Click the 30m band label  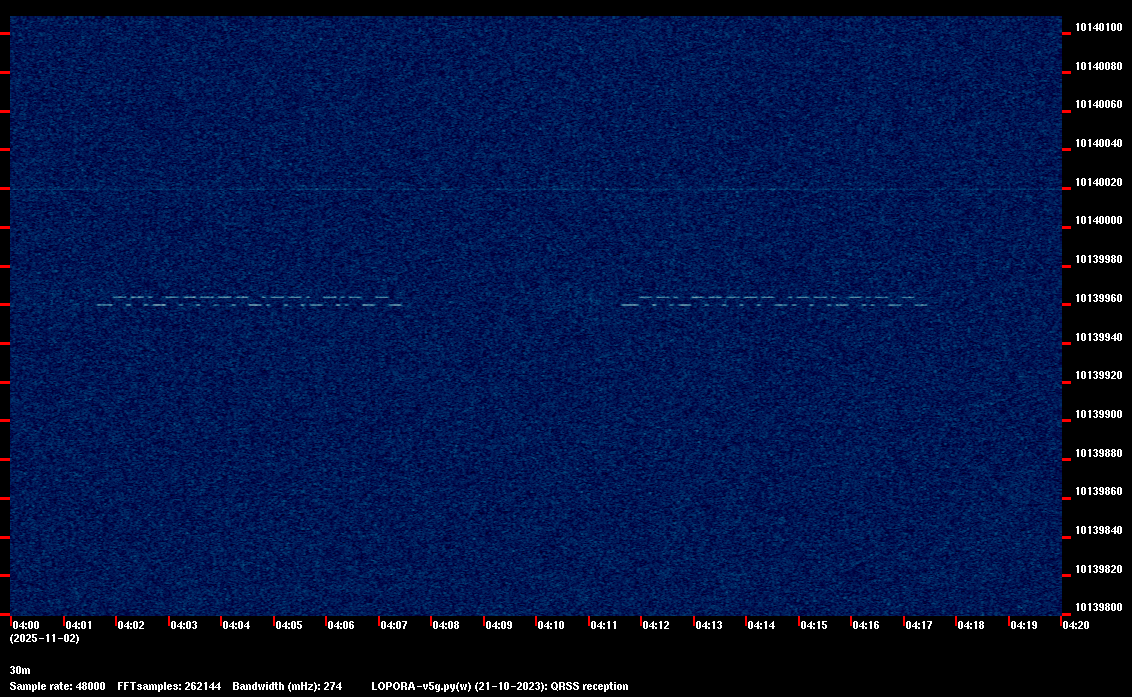pos(19,670)
